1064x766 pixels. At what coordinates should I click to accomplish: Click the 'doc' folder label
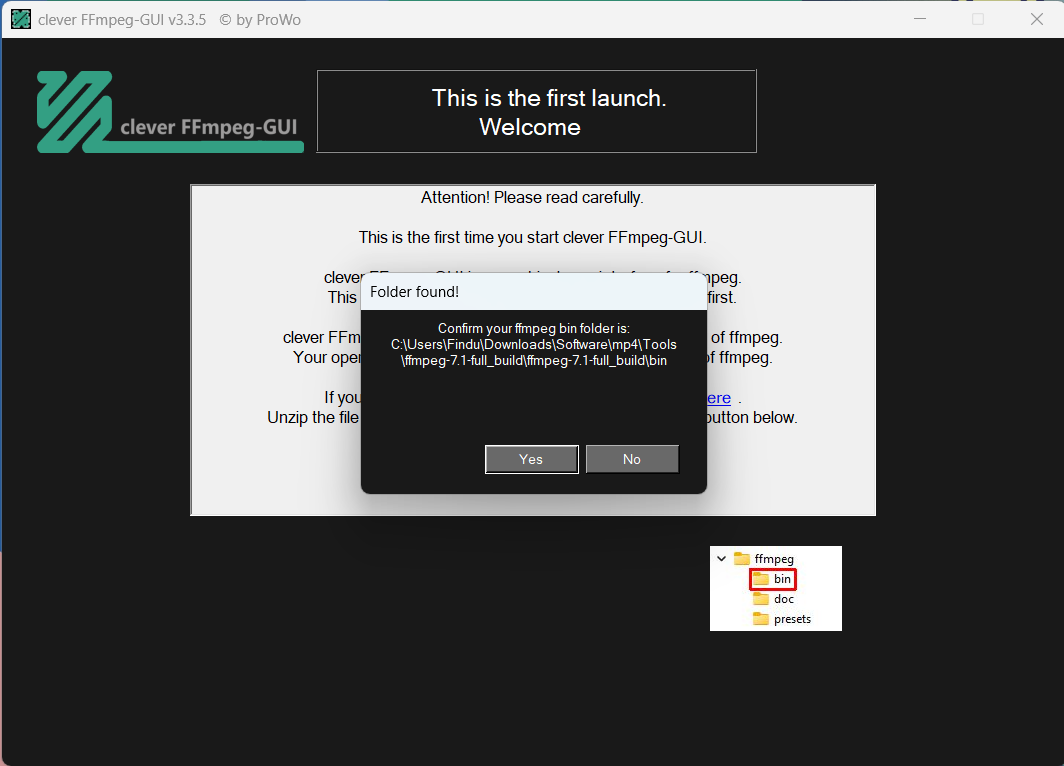point(784,598)
